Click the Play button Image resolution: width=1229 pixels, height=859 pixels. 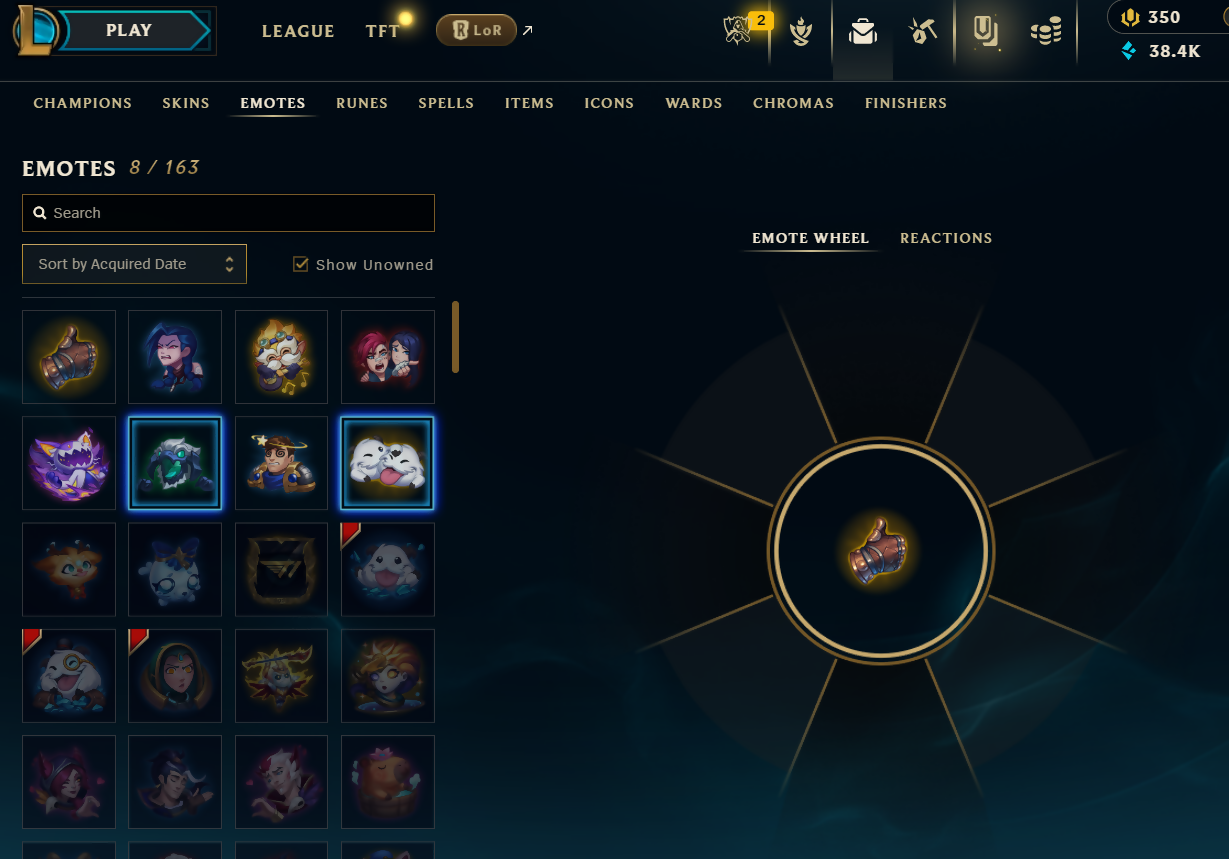point(132,30)
